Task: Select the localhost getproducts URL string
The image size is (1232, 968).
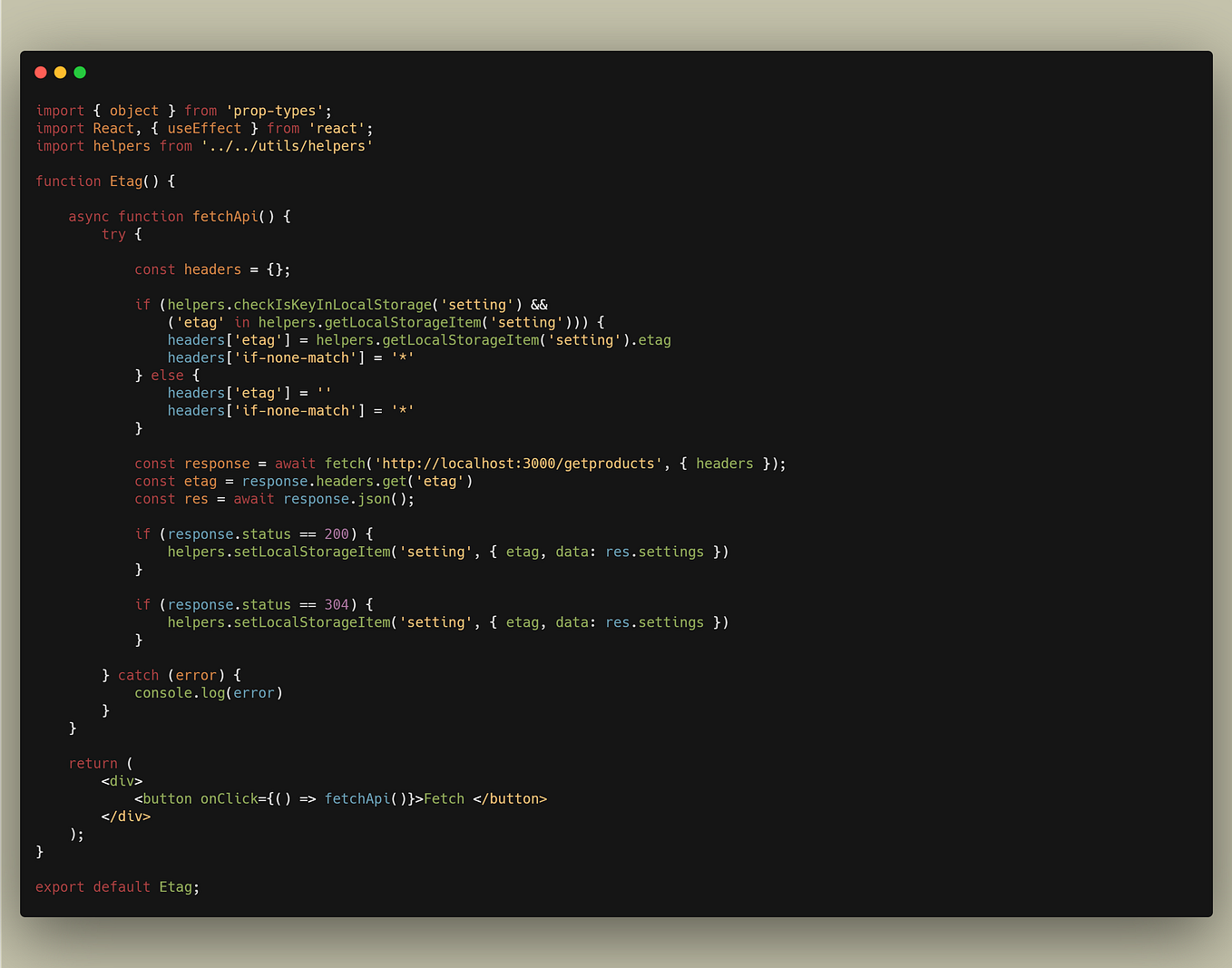Action: [517, 463]
